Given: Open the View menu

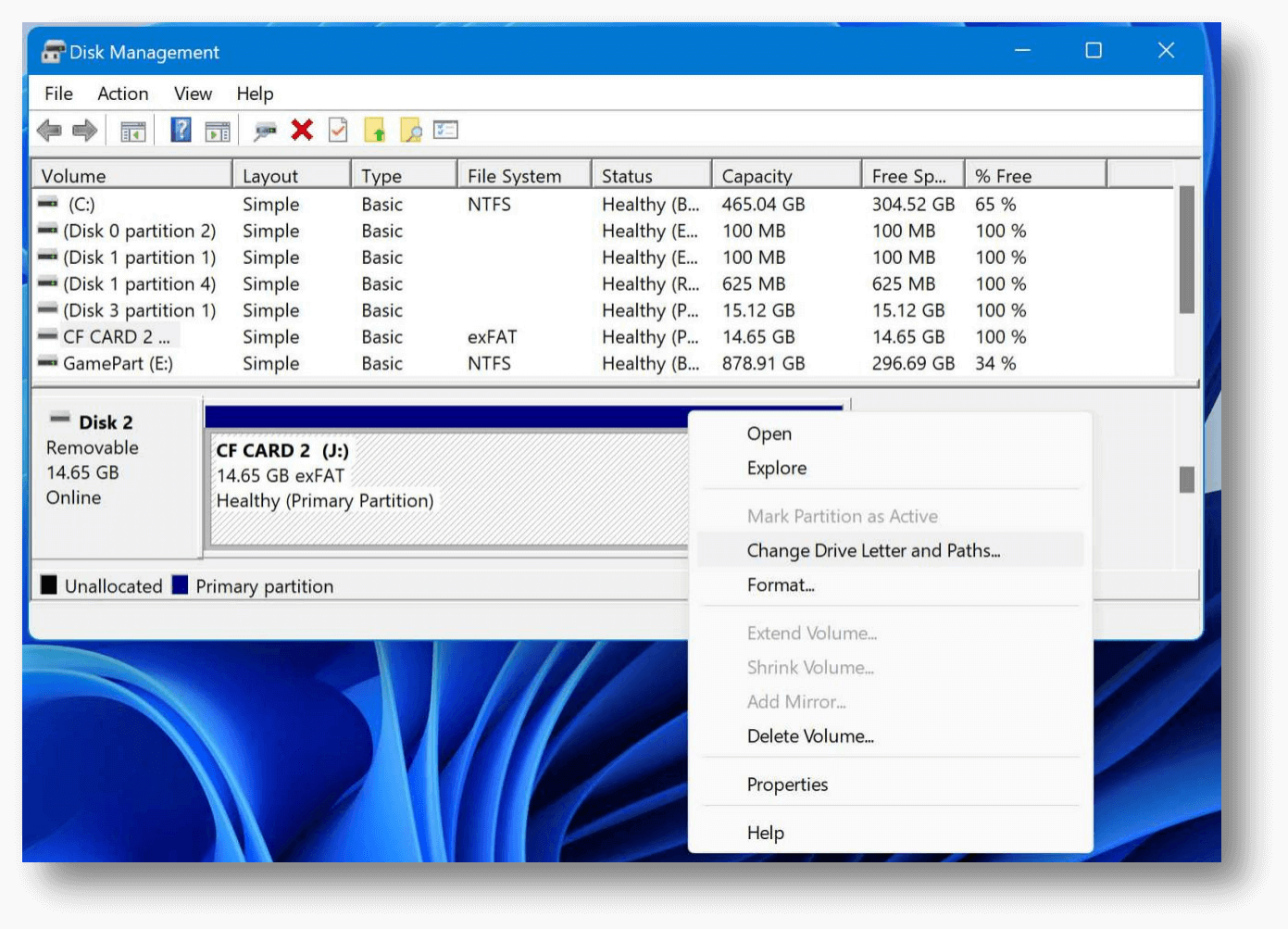Looking at the screenshot, I should pos(193,94).
